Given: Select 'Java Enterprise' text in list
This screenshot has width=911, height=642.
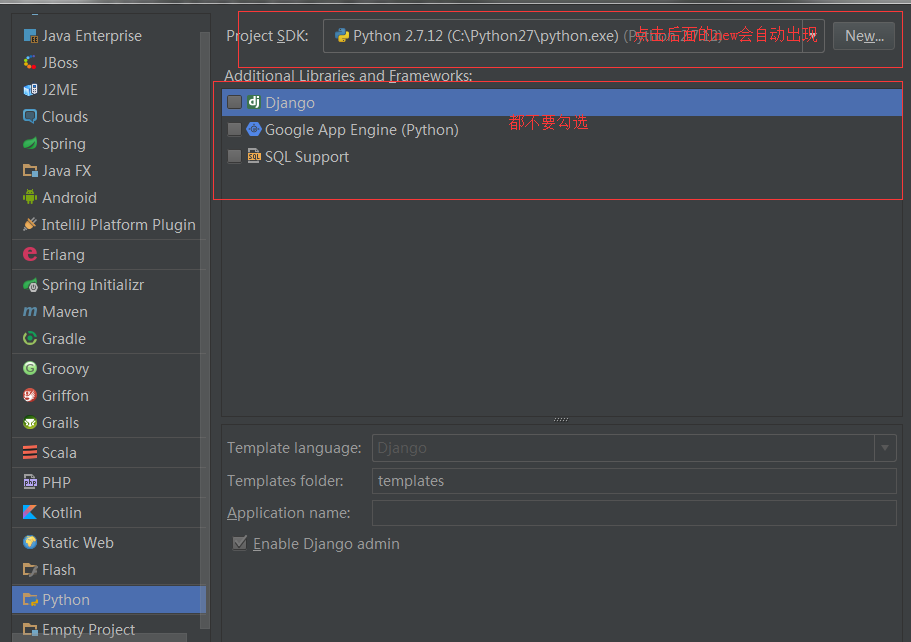Looking at the screenshot, I should click(x=92, y=36).
